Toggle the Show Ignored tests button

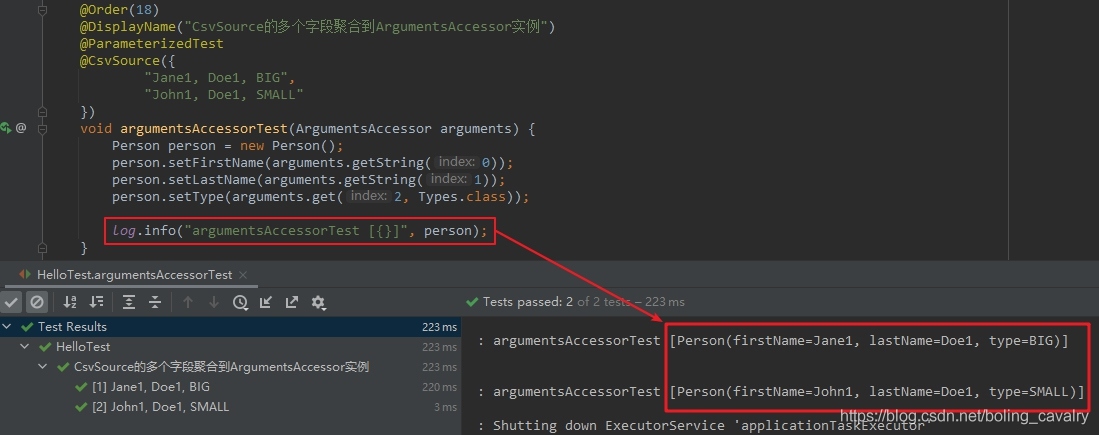(36, 303)
